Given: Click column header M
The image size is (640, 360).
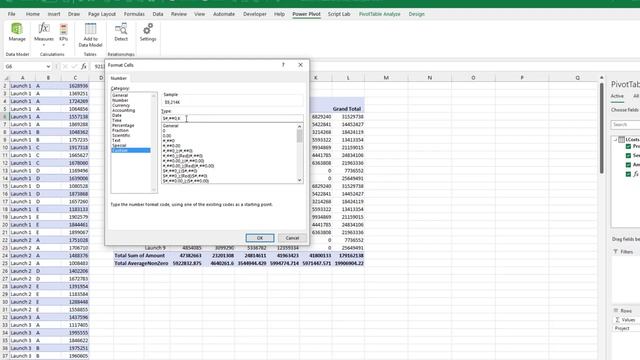Looking at the screenshot, I should click(386, 78).
